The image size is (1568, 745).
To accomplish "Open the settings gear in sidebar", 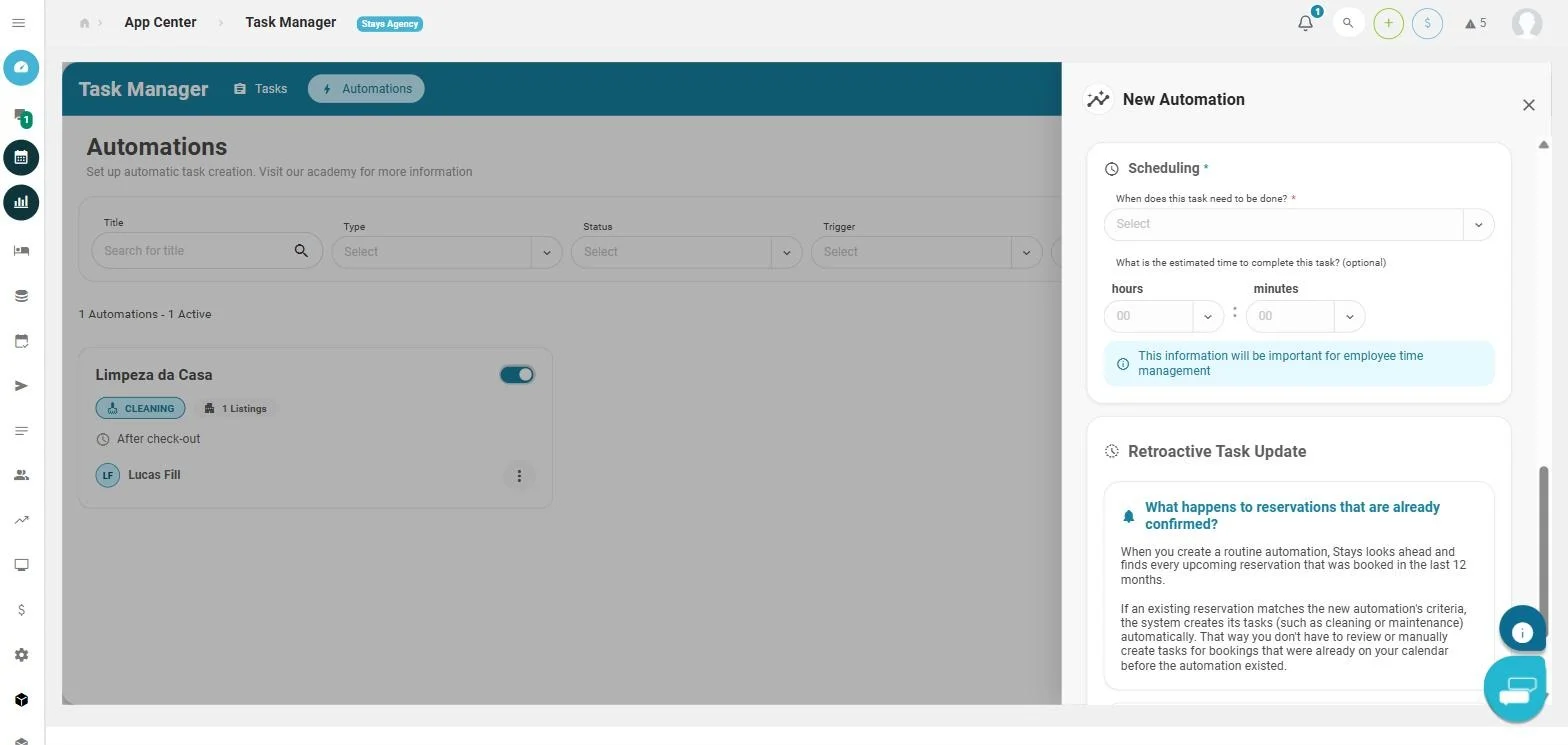I will point(21,655).
